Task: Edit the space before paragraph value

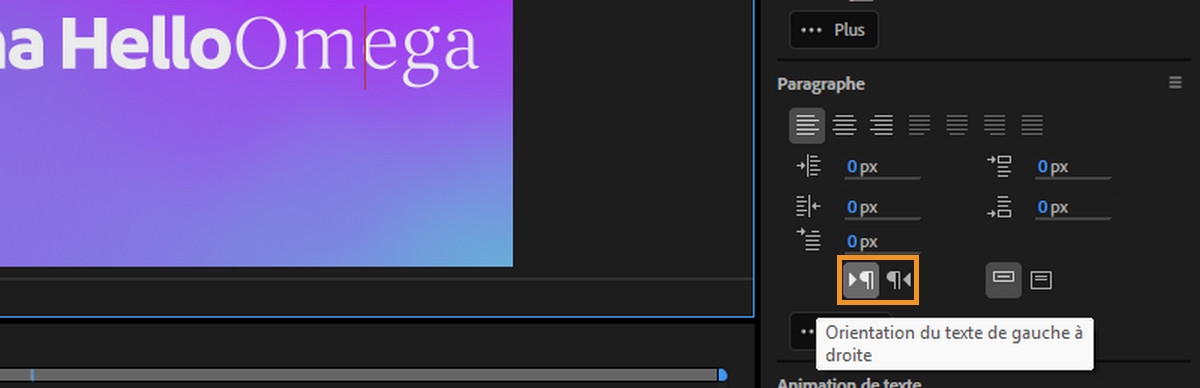Action: click(1072, 167)
